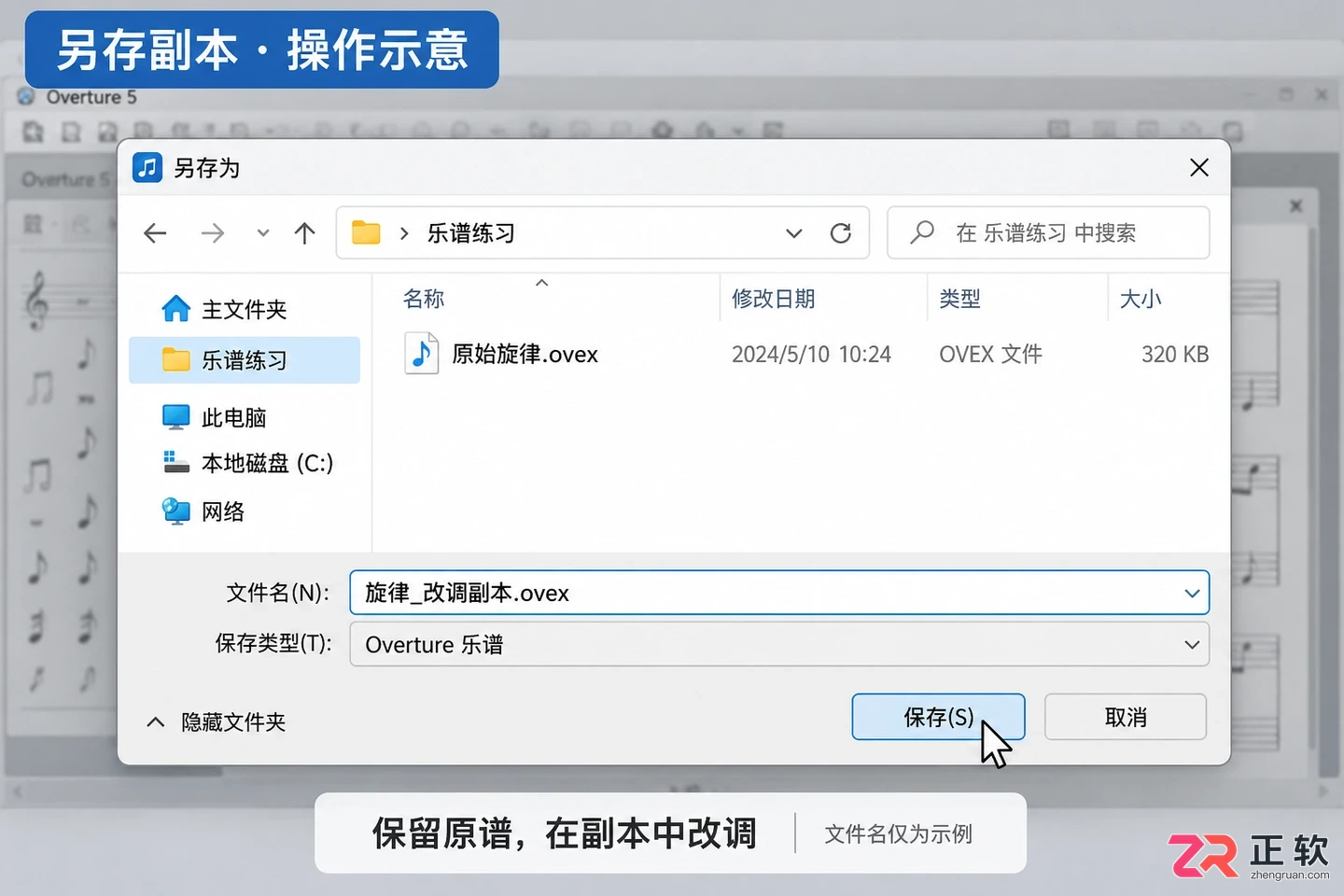Image resolution: width=1344 pixels, height=896 pixels.
Task: Click the 原始旋律.ovex file icon
Action: [x=422, y=354]
